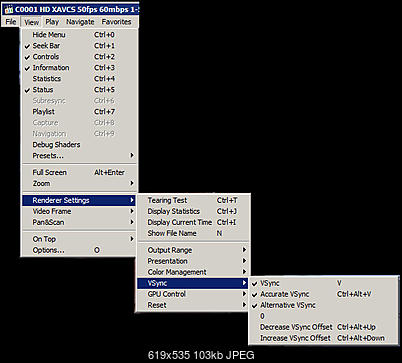Choose Increase VSync Offset

[324, 338]
